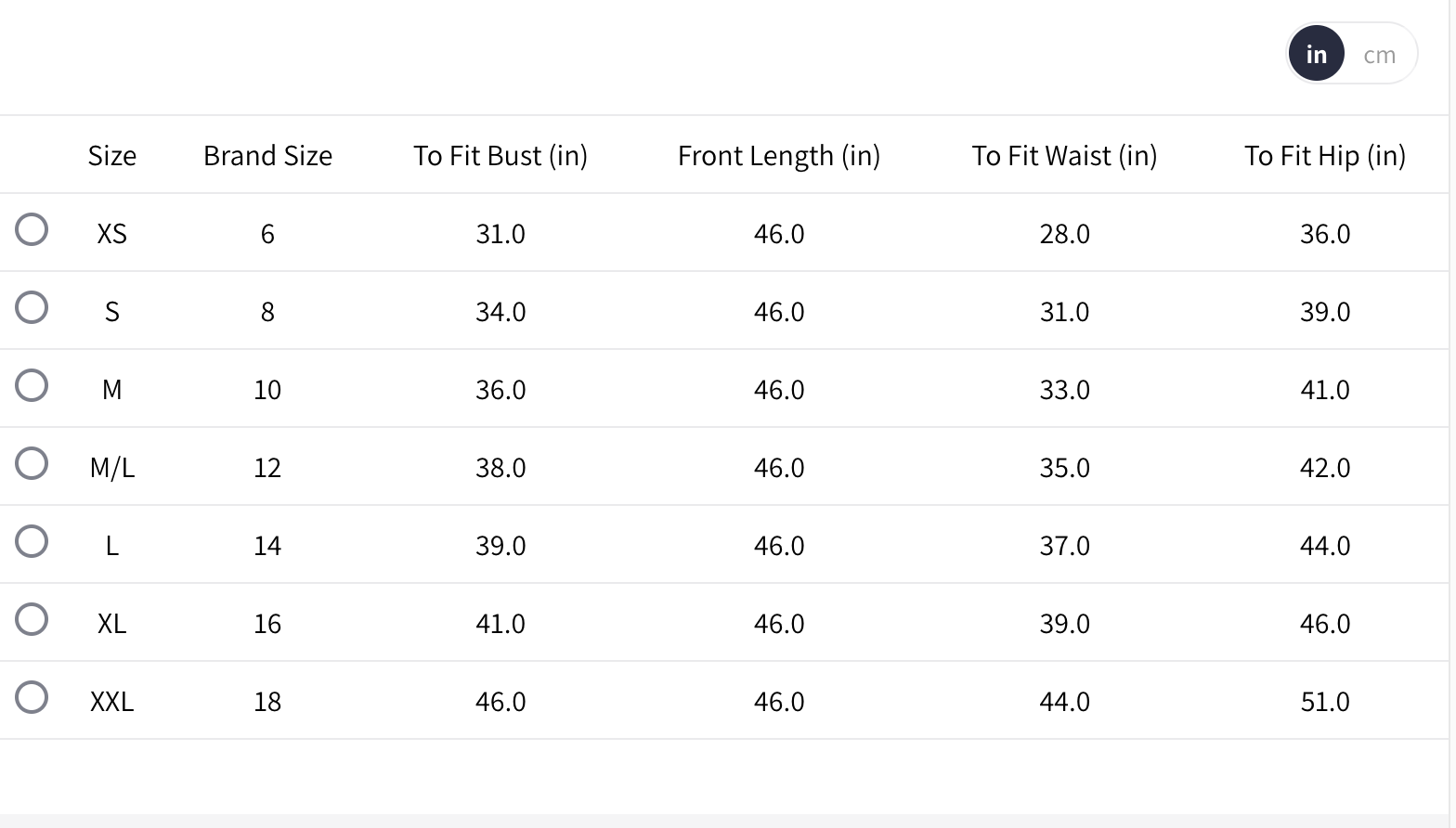Image resolution: width=1456 pixels, height=828 pixels.
Task: Click the XXL size label
Action: [x=112, y=702]
